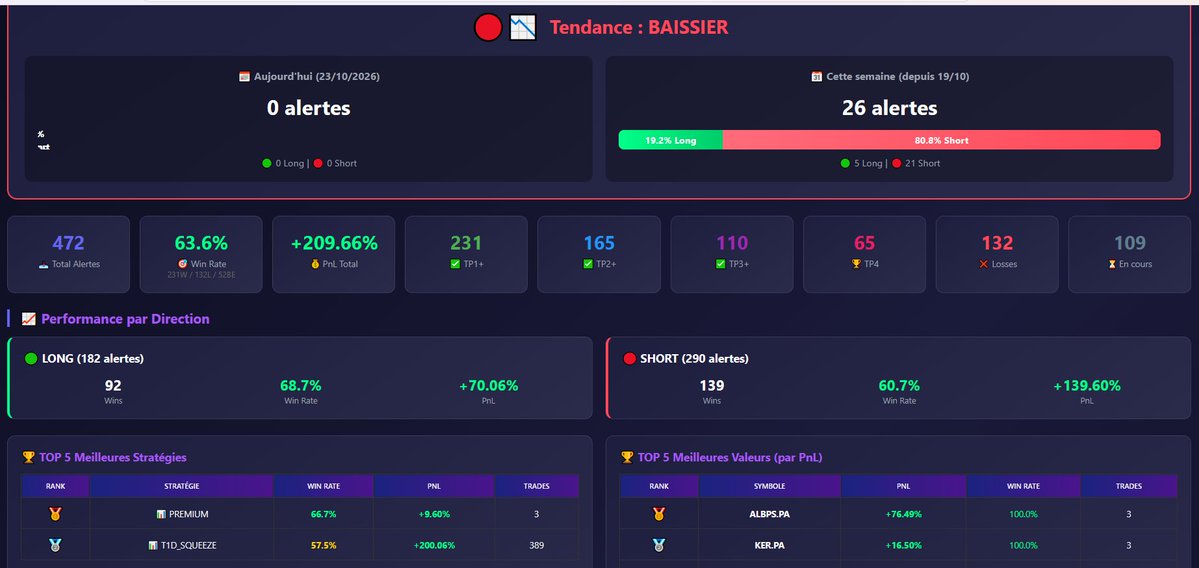Click the '60.7%' SHORT win rate

(x=899, y=385)
